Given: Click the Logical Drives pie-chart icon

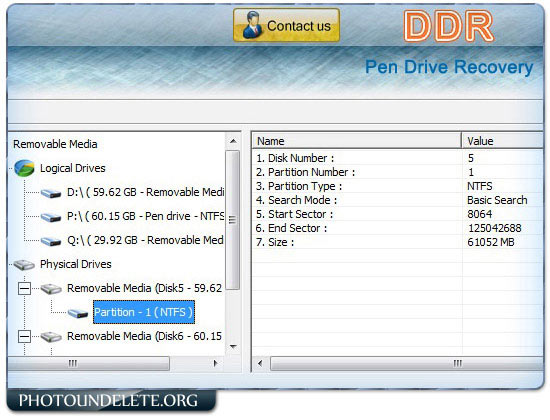Looking at the screenshot, I should [24, 168].
